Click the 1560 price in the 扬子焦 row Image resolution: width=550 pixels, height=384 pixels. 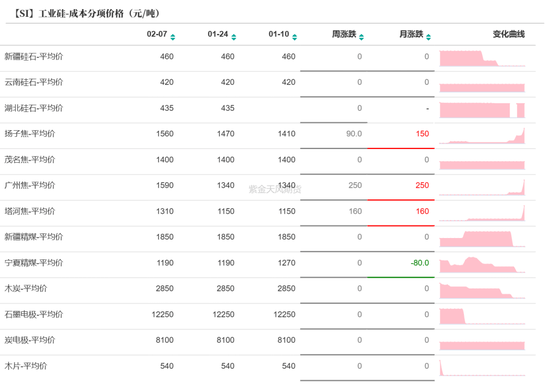165,134
